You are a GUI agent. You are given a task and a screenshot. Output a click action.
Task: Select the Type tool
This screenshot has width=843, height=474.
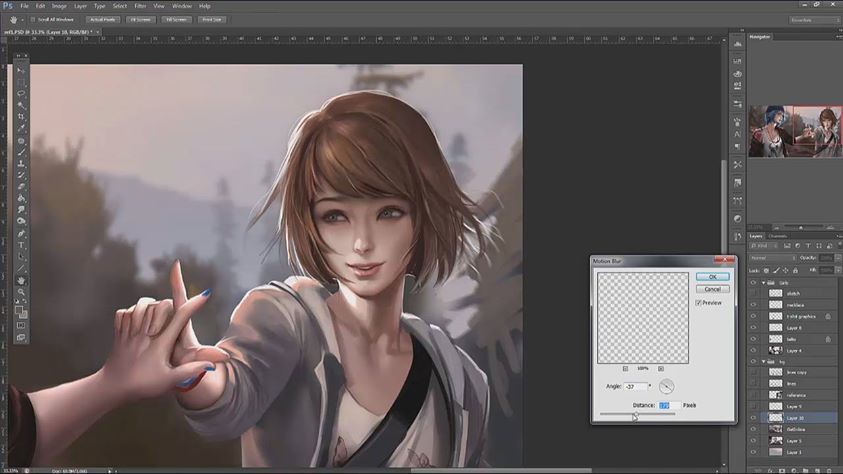click(21, 246)
